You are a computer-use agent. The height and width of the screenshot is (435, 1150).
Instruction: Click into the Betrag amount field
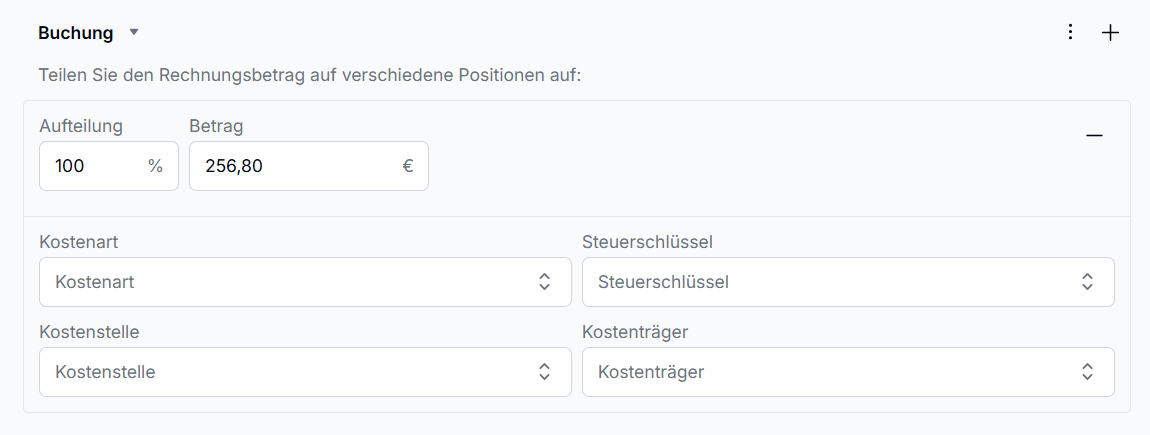[x=309, y=166]
